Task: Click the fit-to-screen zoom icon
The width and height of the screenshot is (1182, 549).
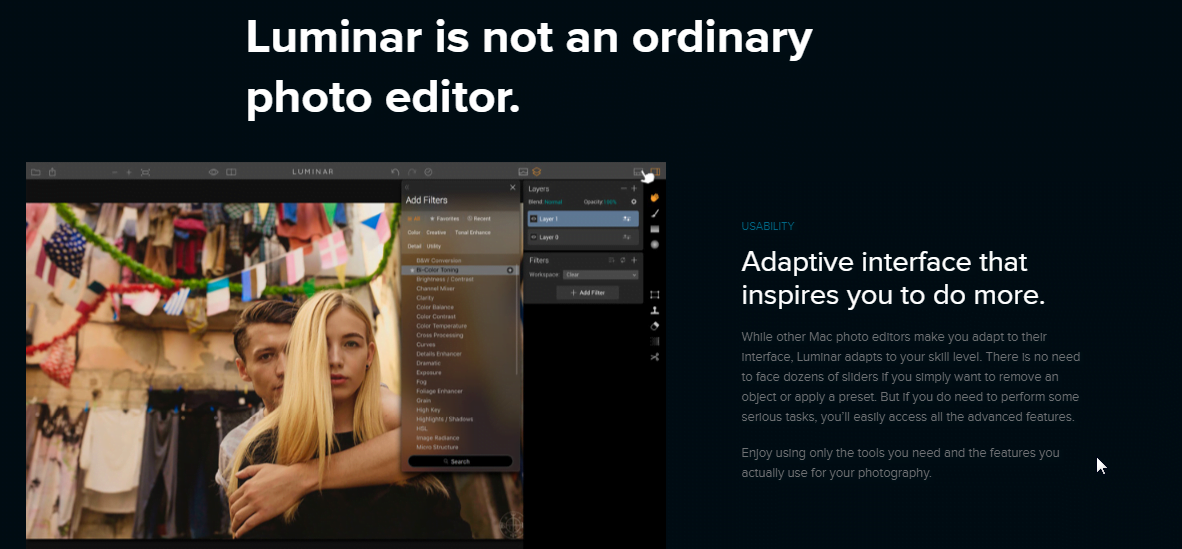Action: click(145, 173)
